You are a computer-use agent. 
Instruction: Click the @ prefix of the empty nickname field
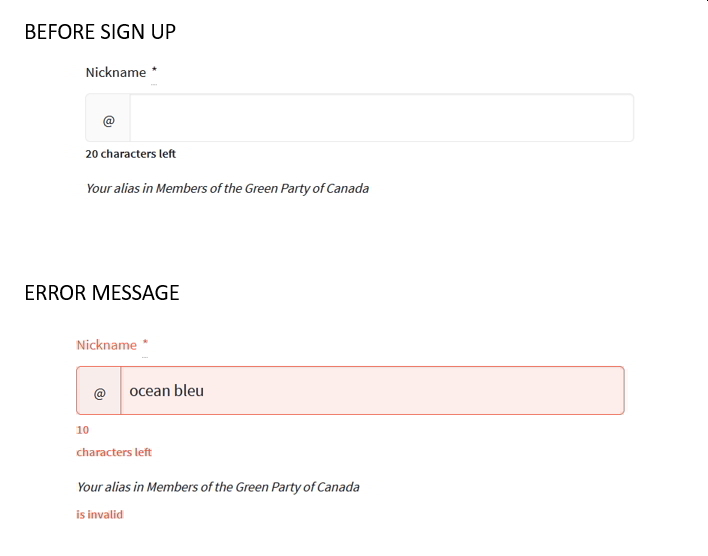point(108,119)
